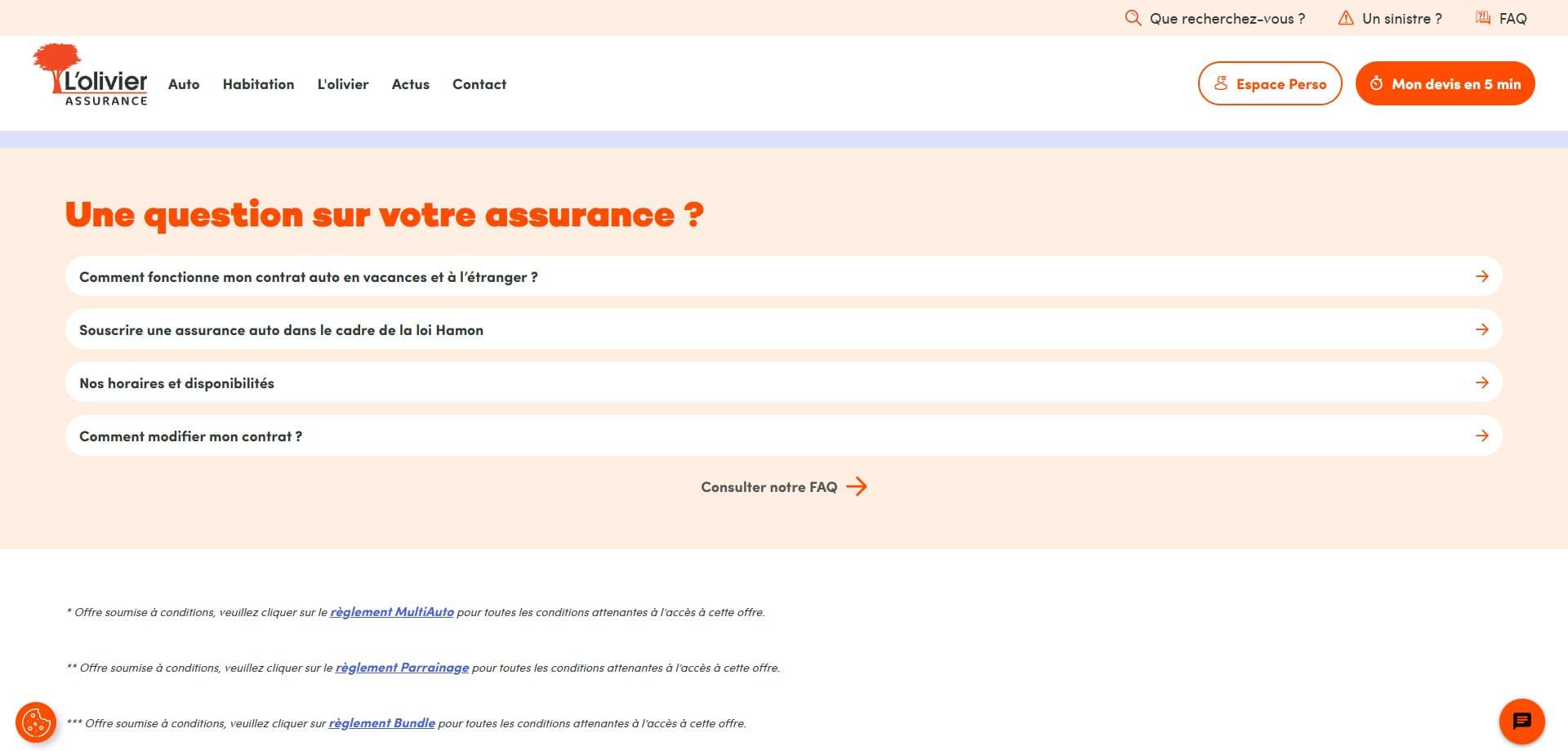Click the Espace Perso button

[x=1270, y=83]
